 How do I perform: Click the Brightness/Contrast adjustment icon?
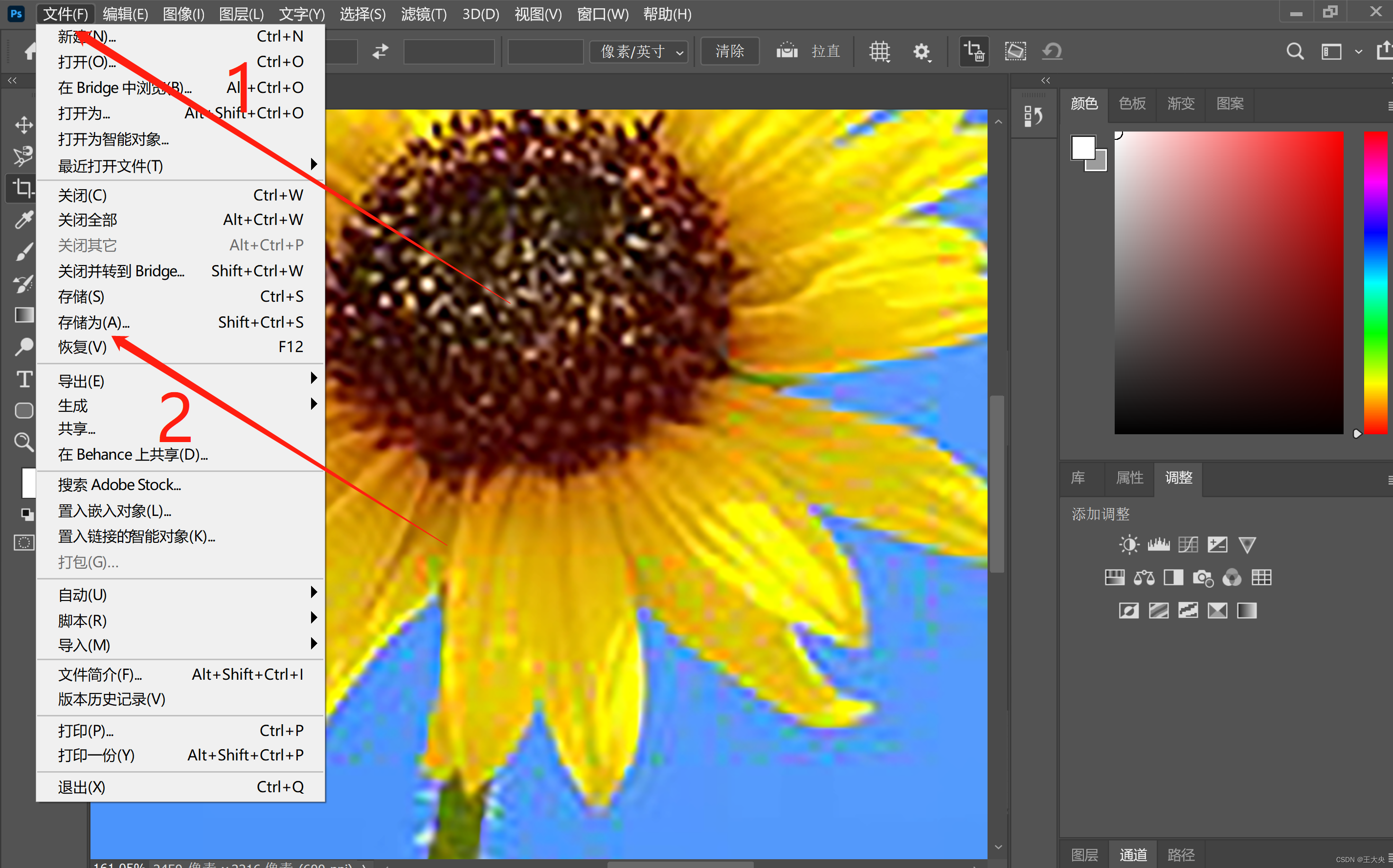tap(1128, 544)
